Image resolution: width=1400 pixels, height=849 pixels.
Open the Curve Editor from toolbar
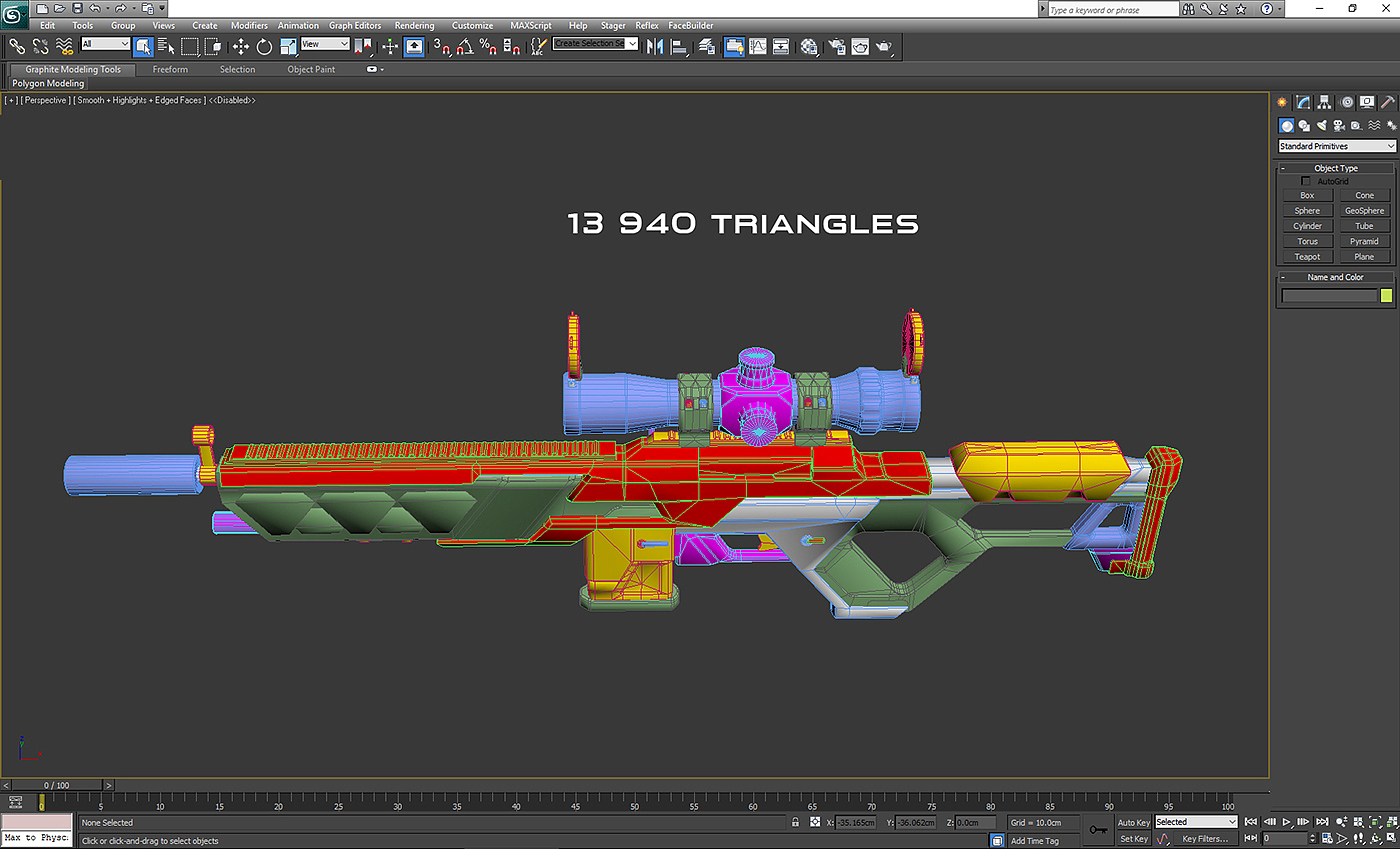[x=758, y=46]
